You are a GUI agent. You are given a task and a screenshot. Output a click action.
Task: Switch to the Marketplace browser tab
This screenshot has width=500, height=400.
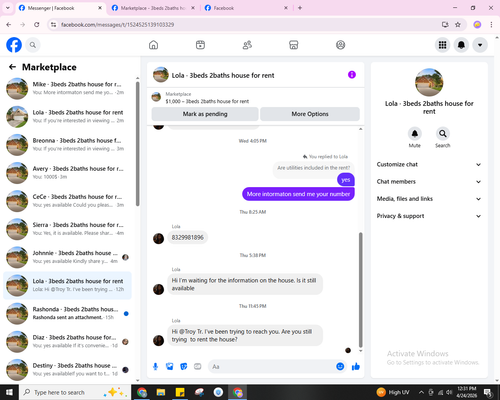click(x=153, y=8)
